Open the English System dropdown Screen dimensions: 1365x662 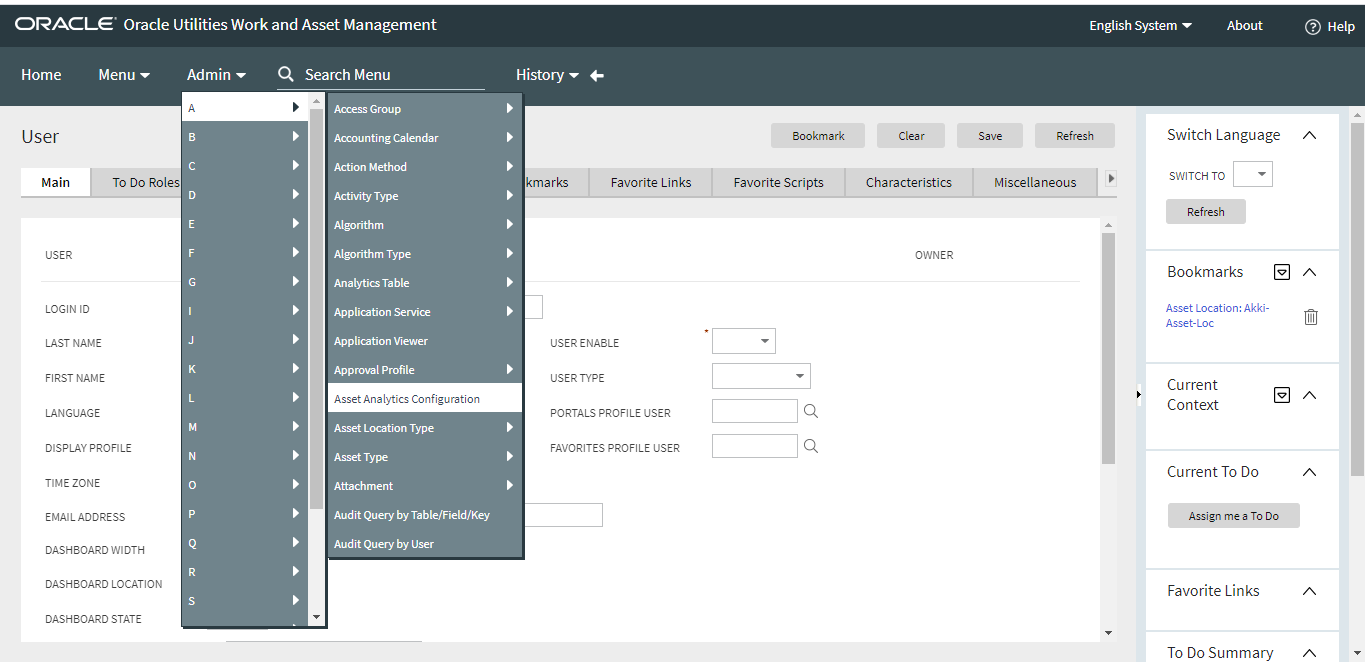coord(1139,25)
